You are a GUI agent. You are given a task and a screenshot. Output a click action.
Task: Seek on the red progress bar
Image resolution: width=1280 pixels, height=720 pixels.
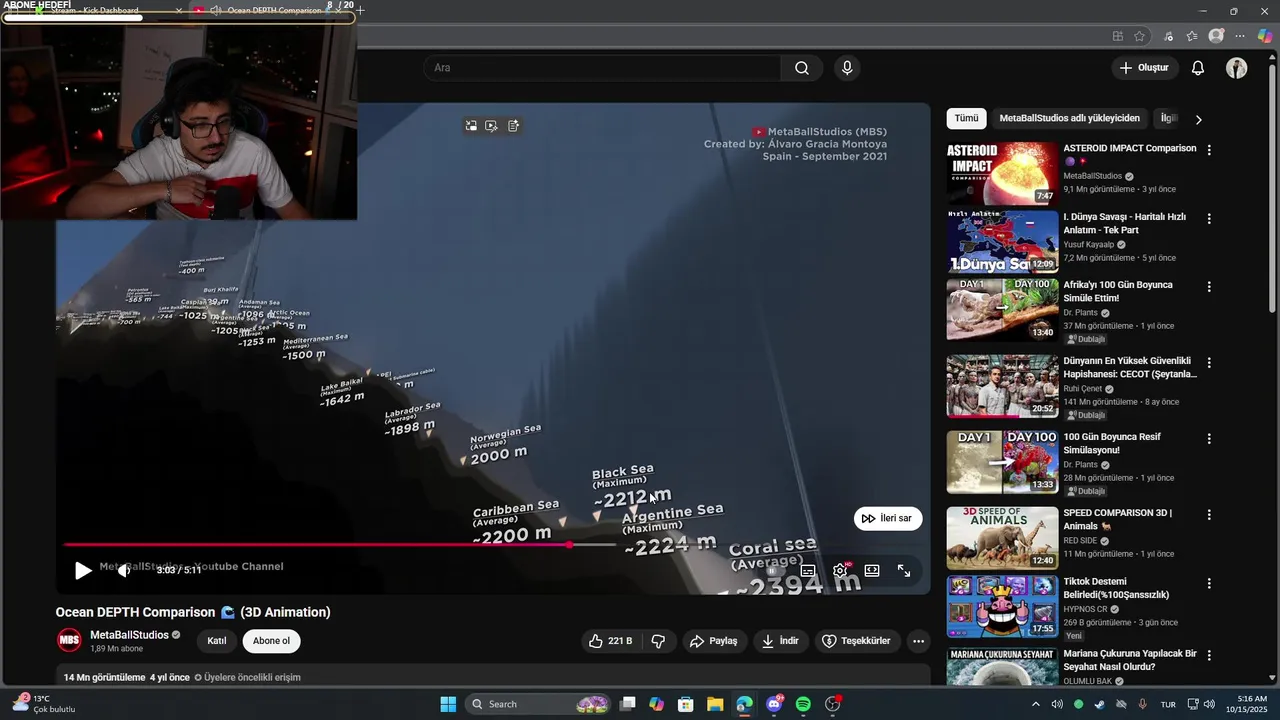click(x=340, y=545)
